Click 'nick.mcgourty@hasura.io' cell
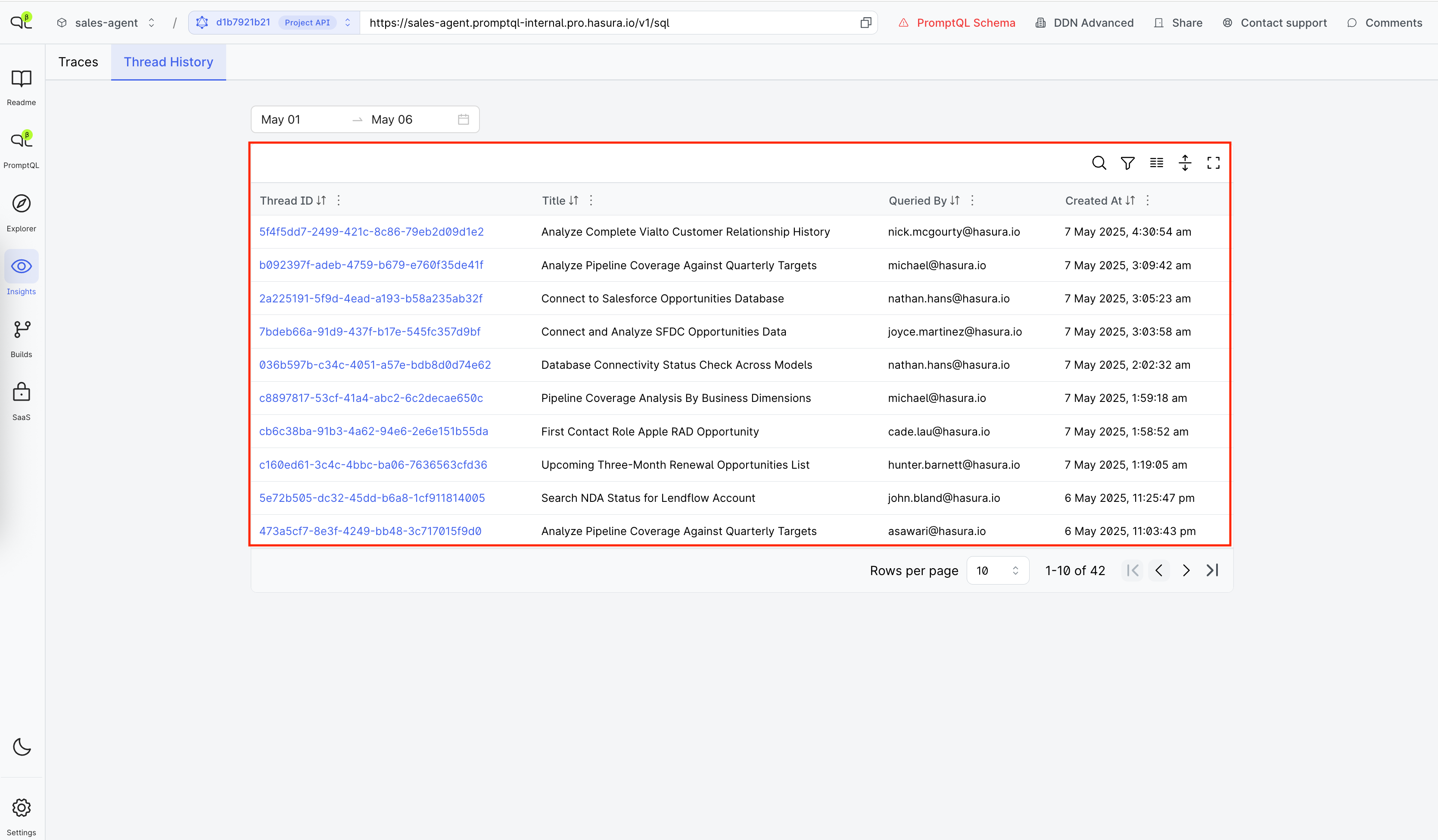 coord(953,232)
